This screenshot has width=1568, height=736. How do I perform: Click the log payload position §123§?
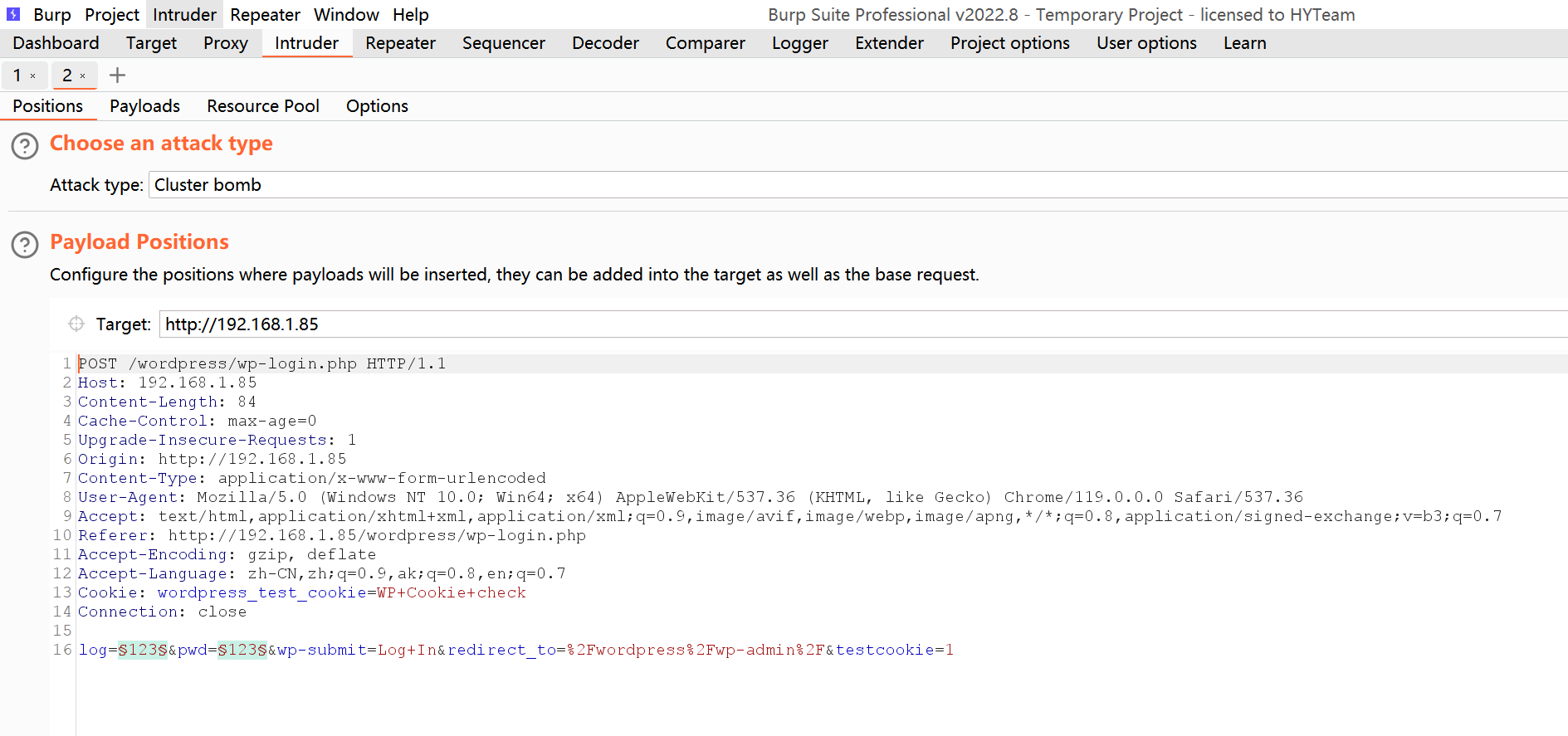143,650
